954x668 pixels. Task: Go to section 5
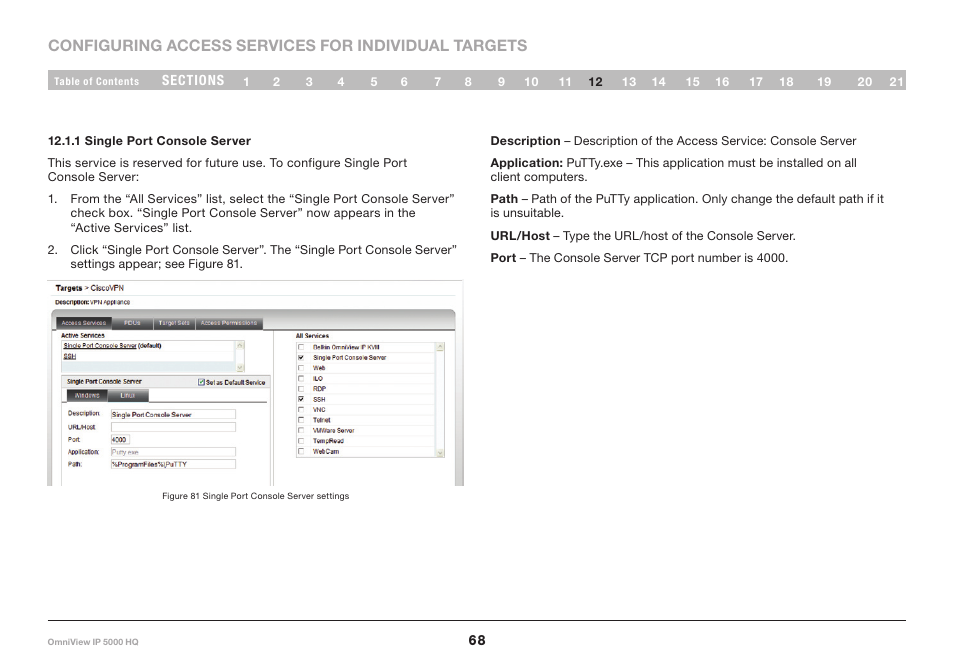[x=374, y=82]
